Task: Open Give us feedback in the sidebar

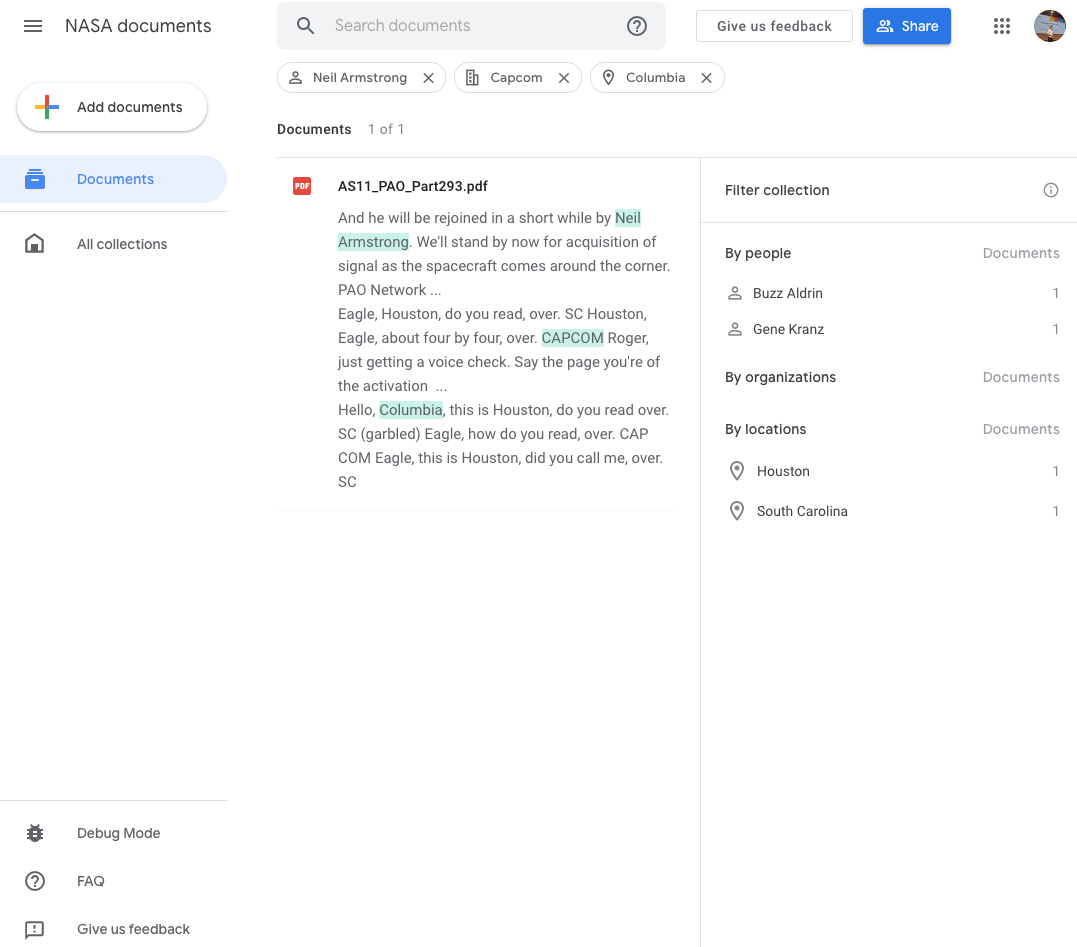Action: tap(113, 929)
